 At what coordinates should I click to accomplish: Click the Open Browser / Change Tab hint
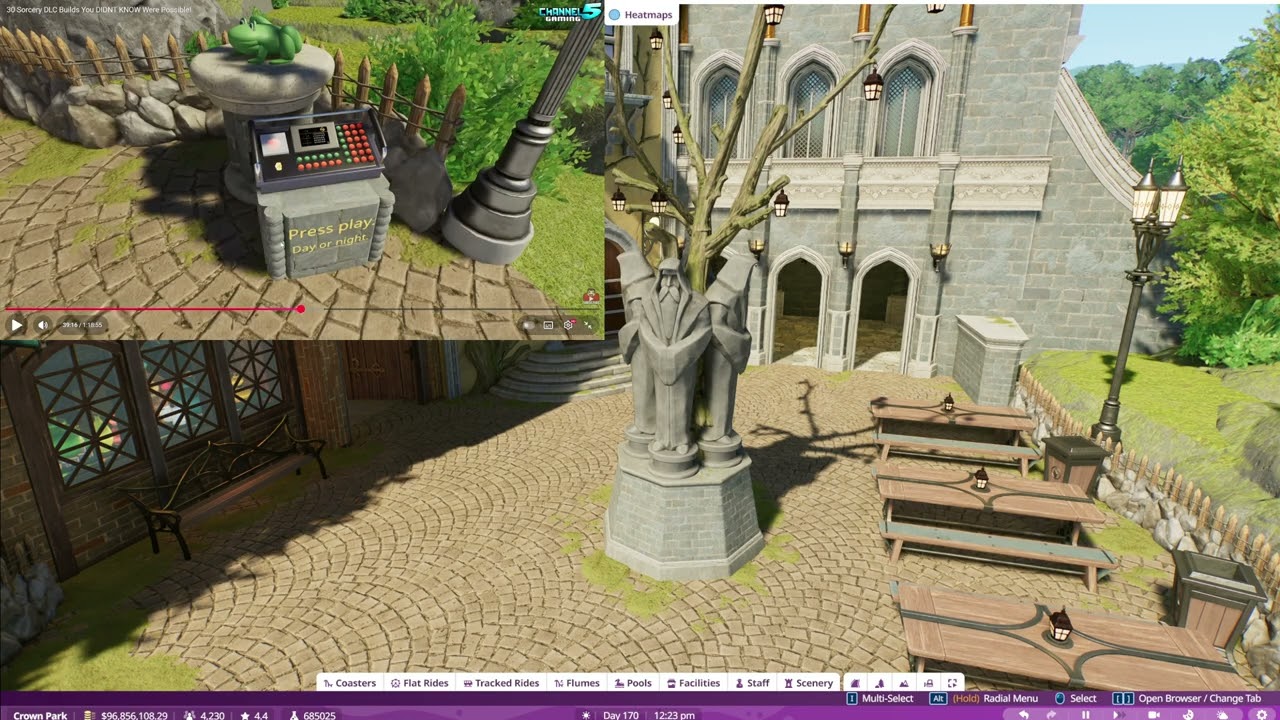tap(1188, 698)
